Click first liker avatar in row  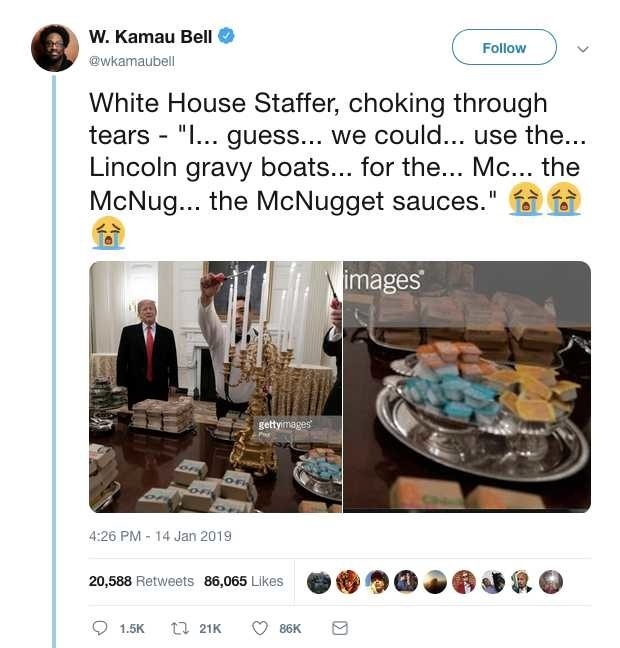coord(318,582)
